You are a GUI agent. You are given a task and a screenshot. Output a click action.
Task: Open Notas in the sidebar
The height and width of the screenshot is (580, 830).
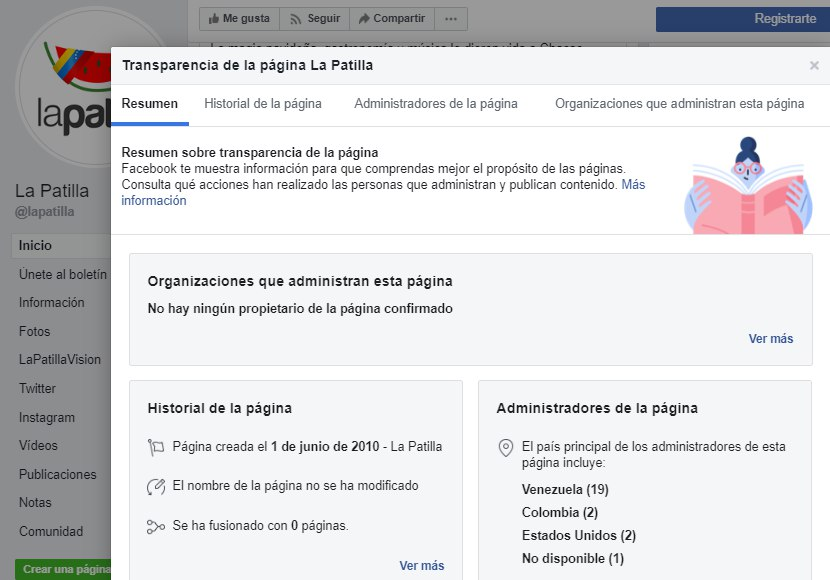coord(35,503)
